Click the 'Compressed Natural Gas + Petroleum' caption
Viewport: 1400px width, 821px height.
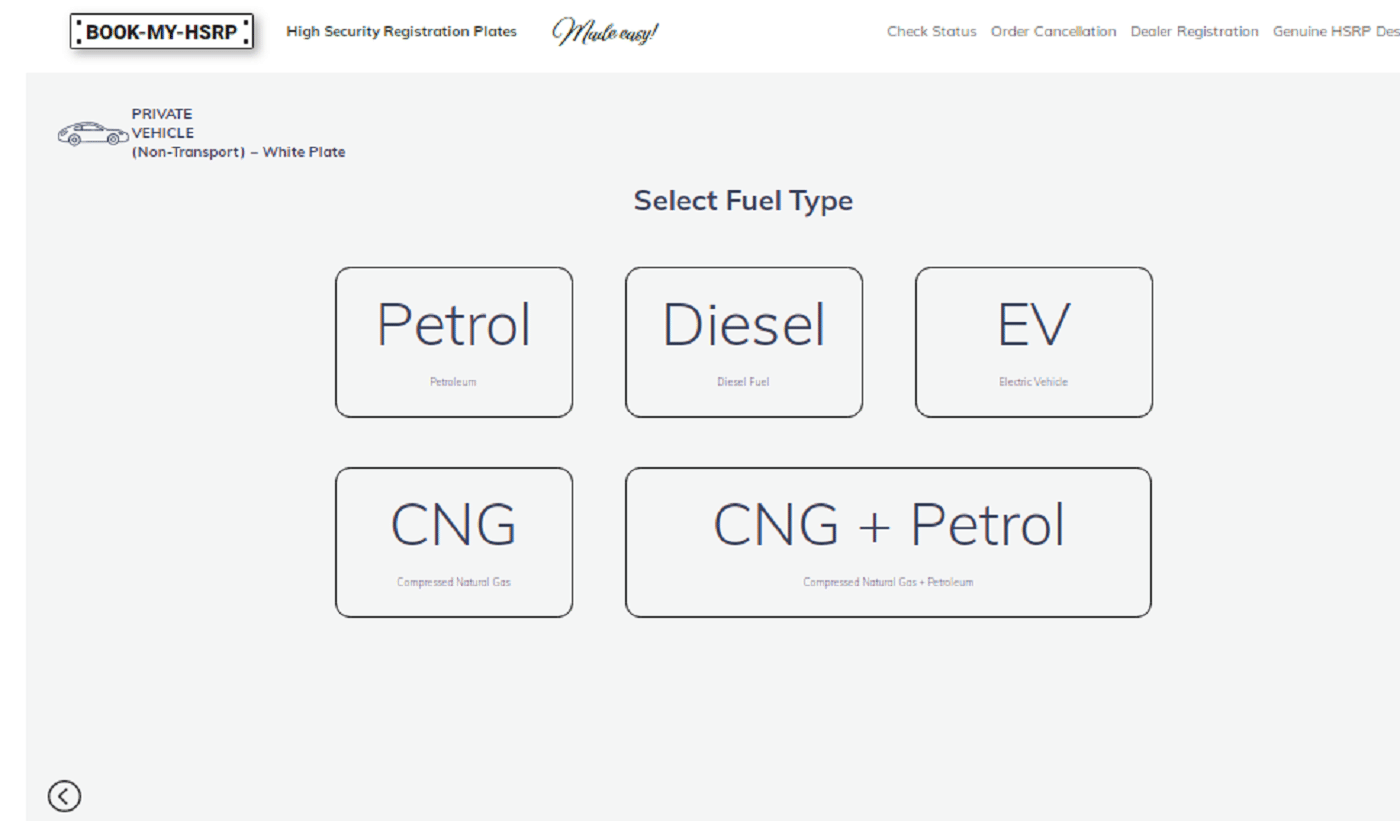click(888, 582)
